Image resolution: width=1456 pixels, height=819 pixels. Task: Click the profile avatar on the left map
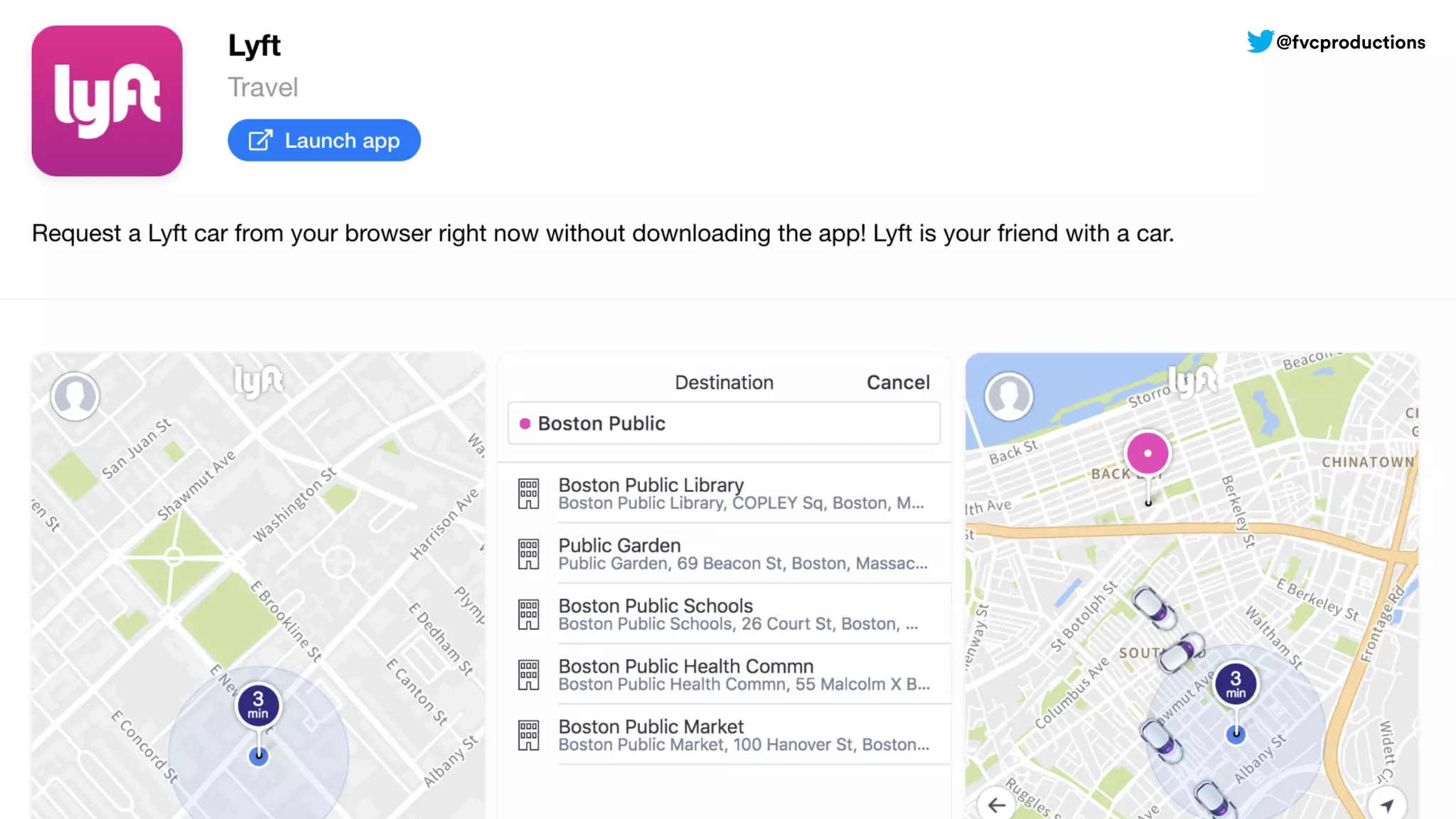click(75, 395)
